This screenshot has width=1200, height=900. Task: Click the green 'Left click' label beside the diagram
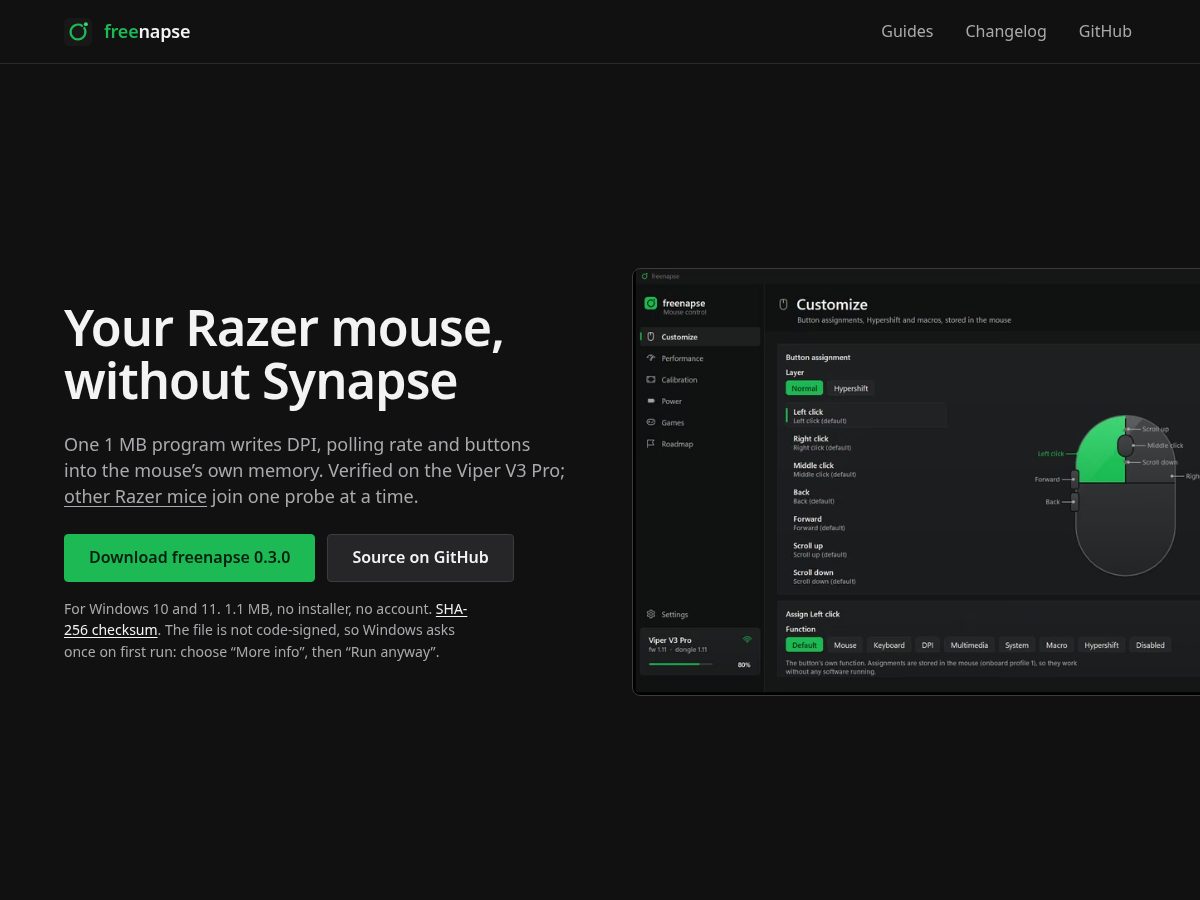pyautogui.click(x=1051, y=454)
